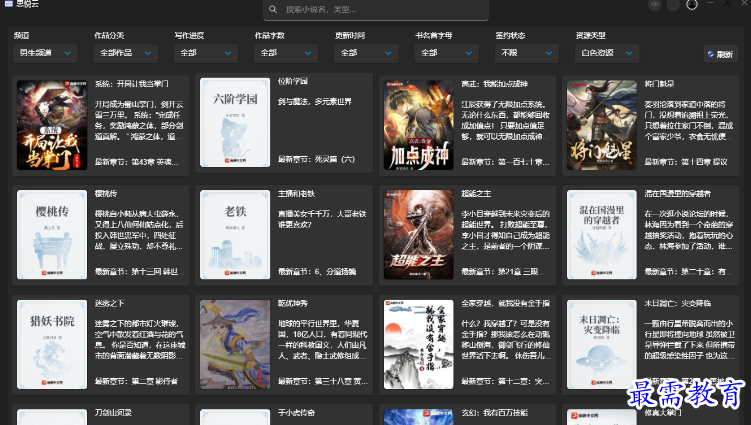This screenshot has width=751, height=425.
Task: Select title 全家穿越，就我没有金手指
Action: click(505, 303)
